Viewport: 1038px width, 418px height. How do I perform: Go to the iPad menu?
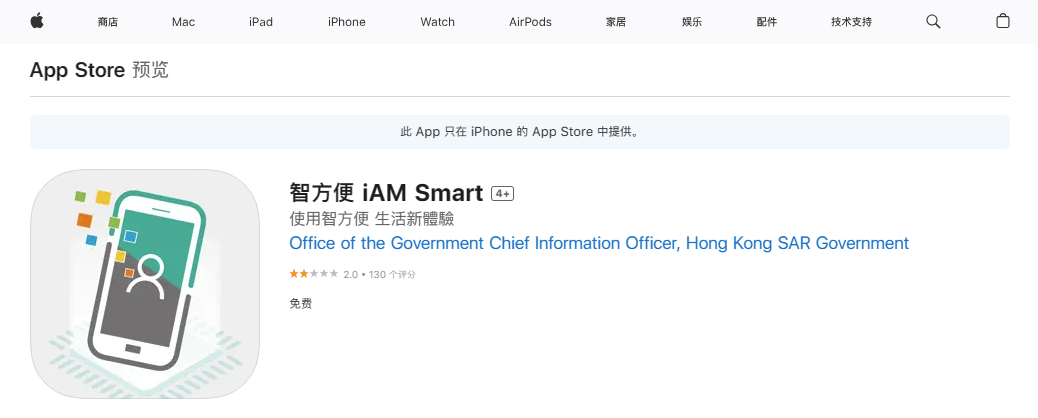pyautogui.click(x=261, y=22)
